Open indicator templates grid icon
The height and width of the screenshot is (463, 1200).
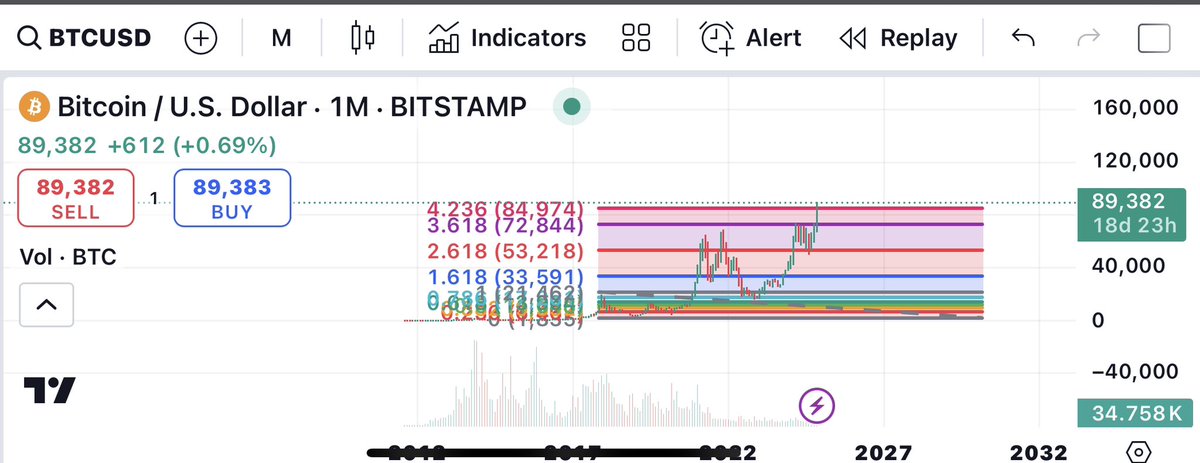[x=636, y=39]
